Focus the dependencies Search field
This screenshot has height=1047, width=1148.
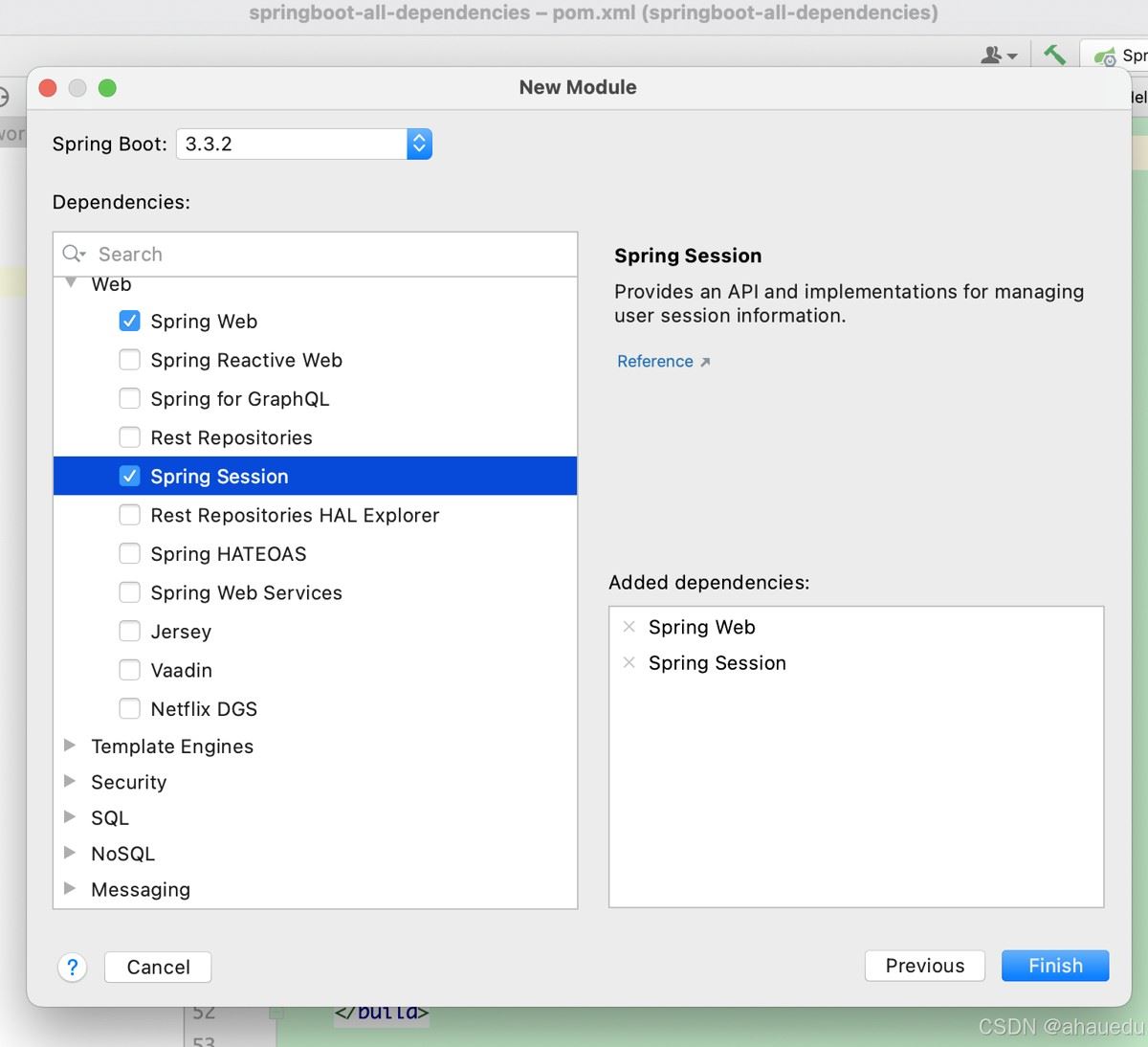pos(316,254)
